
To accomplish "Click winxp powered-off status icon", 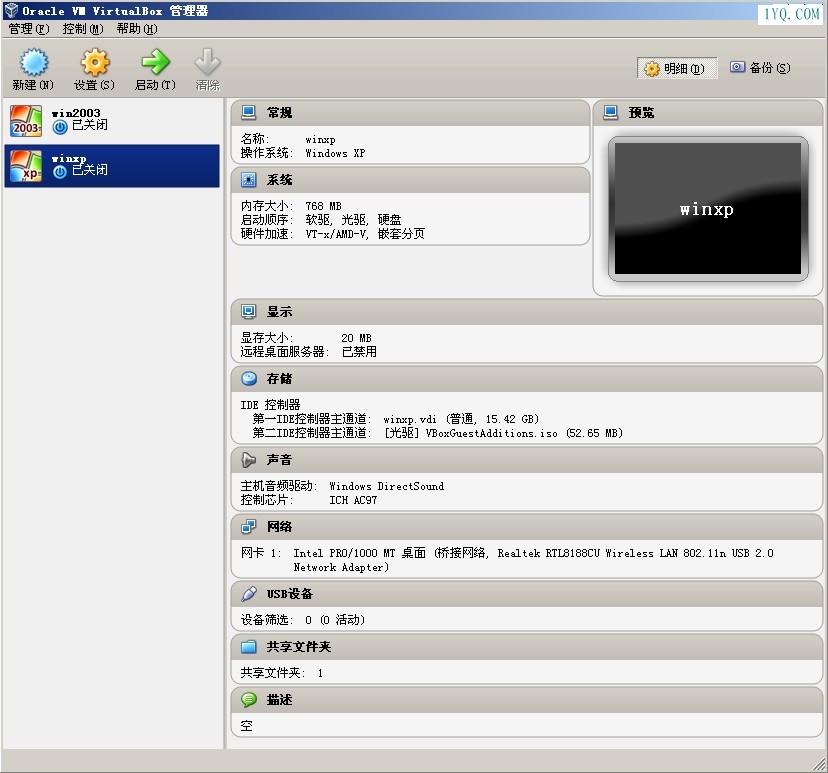I will 60,172.
